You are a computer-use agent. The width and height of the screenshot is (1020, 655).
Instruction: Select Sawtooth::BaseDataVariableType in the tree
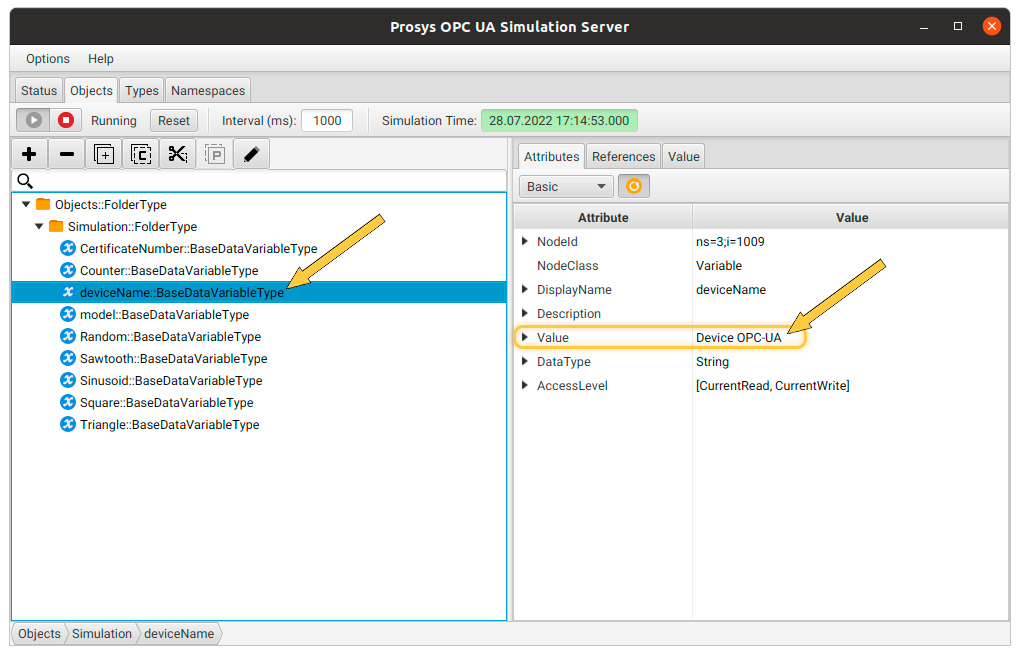(259, 358)
